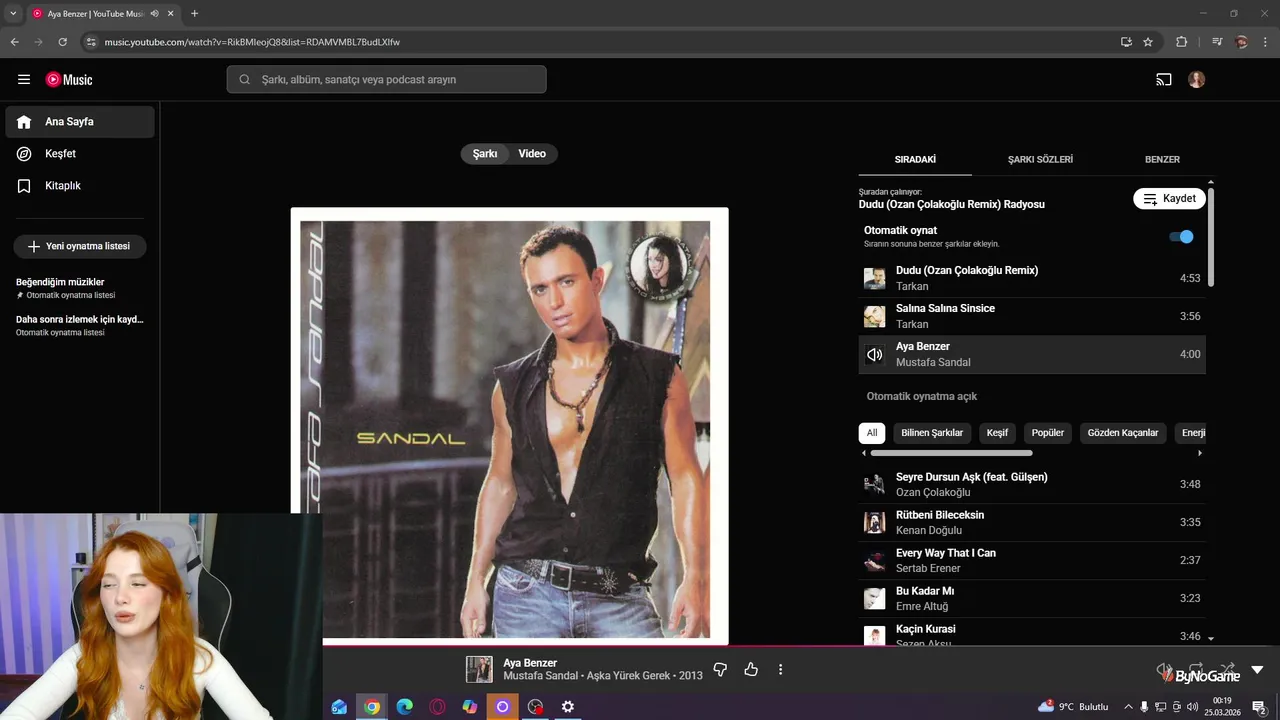1280x720 pixels.
Task: Dislike the song Aya Benzer
Action: click(720, 669)
